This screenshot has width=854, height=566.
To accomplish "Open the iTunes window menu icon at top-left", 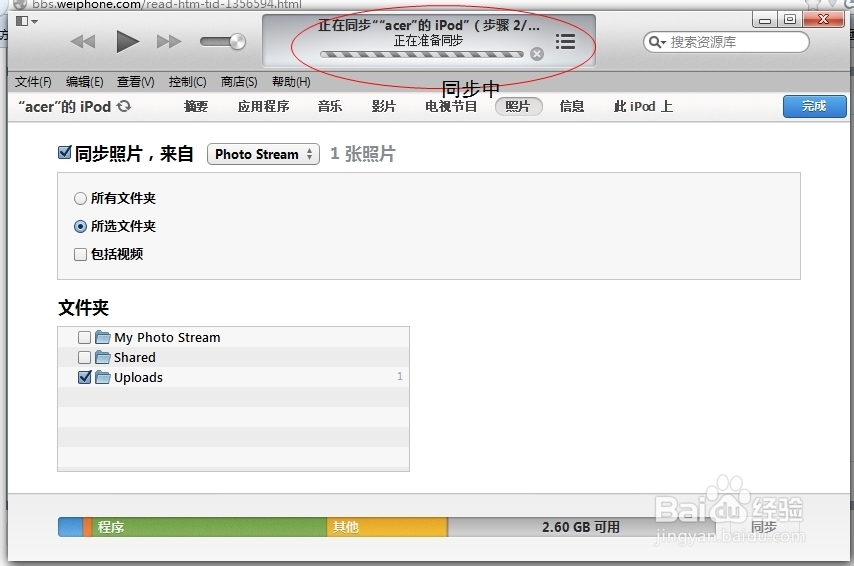I will pos(26,21).
